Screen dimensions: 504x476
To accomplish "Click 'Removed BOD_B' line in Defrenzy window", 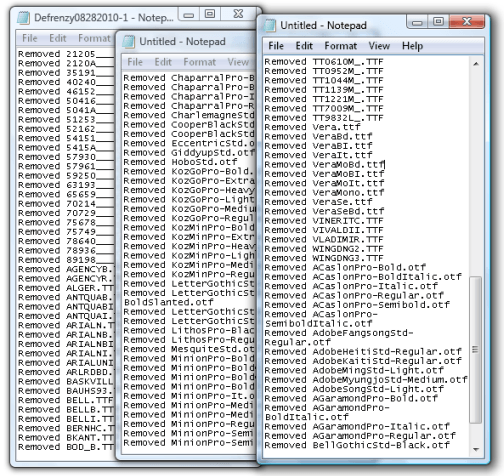I will [66, 447].
